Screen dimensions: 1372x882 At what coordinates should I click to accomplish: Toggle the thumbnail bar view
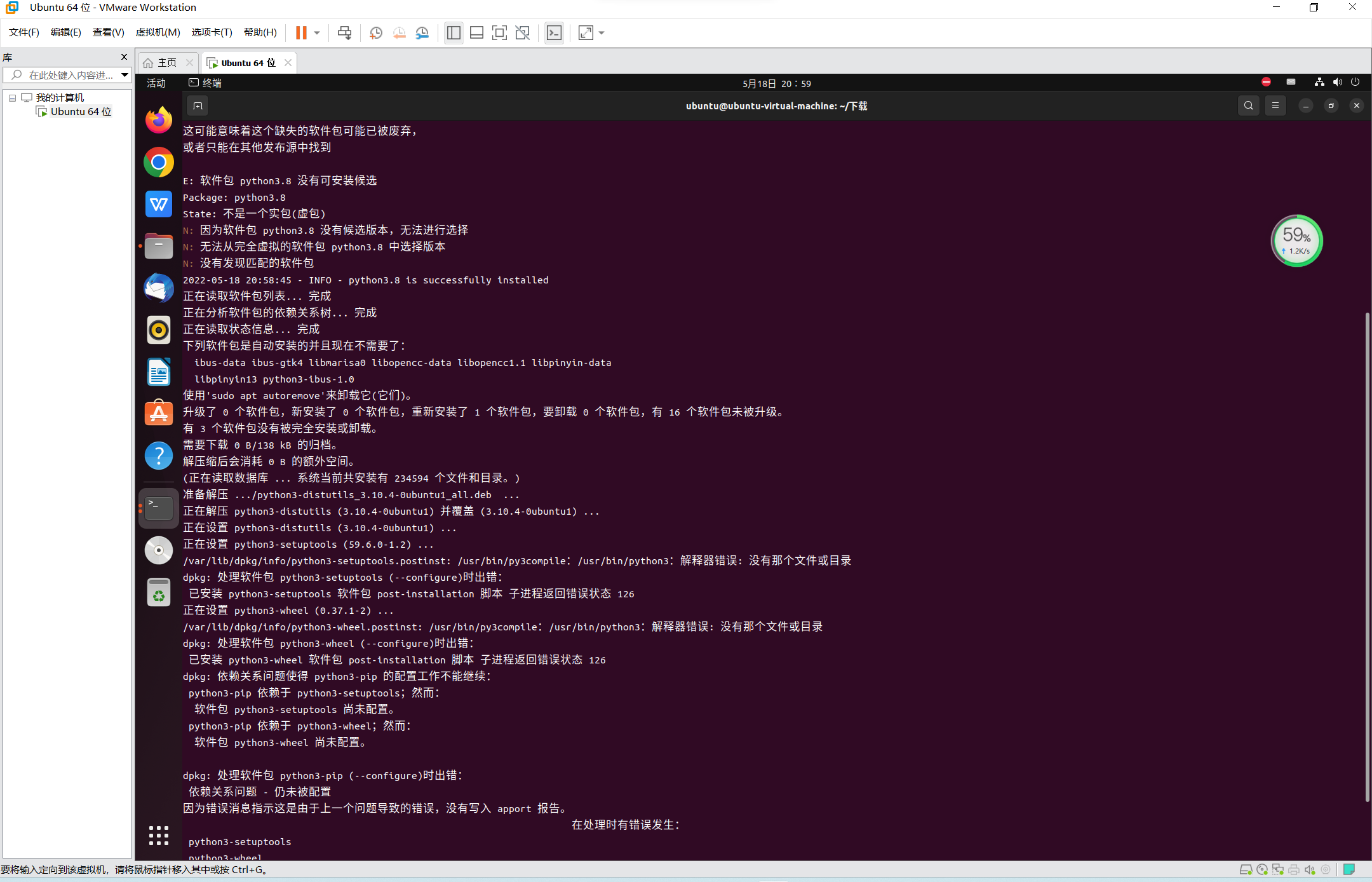click(x=476, y=32)
